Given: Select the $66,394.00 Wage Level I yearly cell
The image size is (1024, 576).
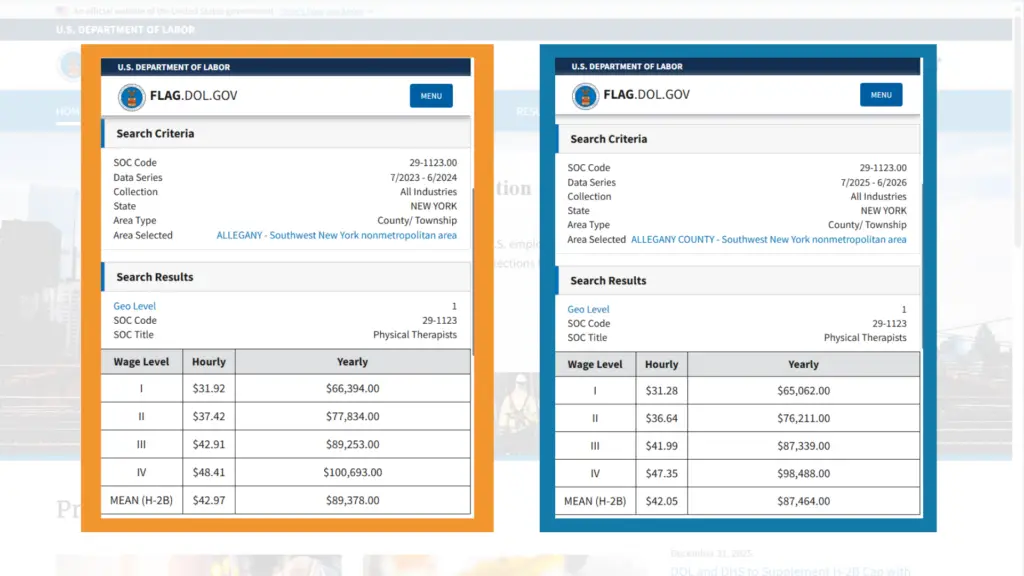Looking at the screenshot, I should pyautogui.click(x=352, y=388).
